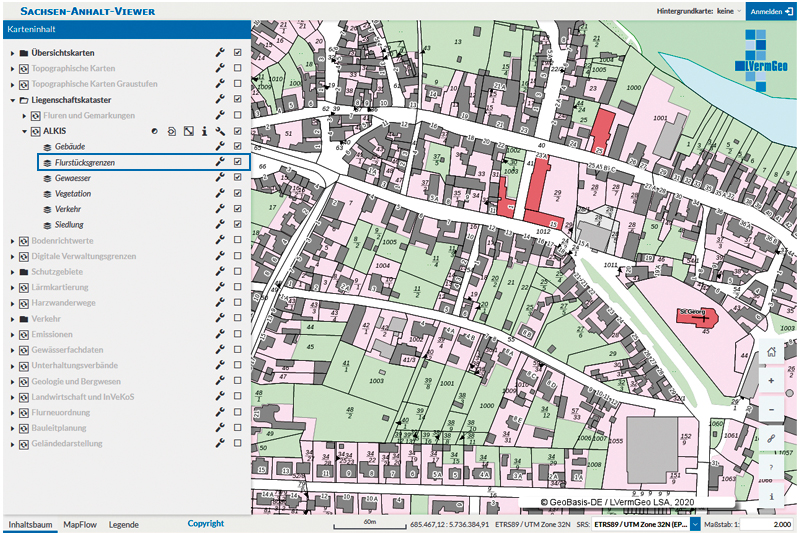Screen dimensions: 800x533
Task: Open wrench settings for Geländedarstellung
Action: 220,443
